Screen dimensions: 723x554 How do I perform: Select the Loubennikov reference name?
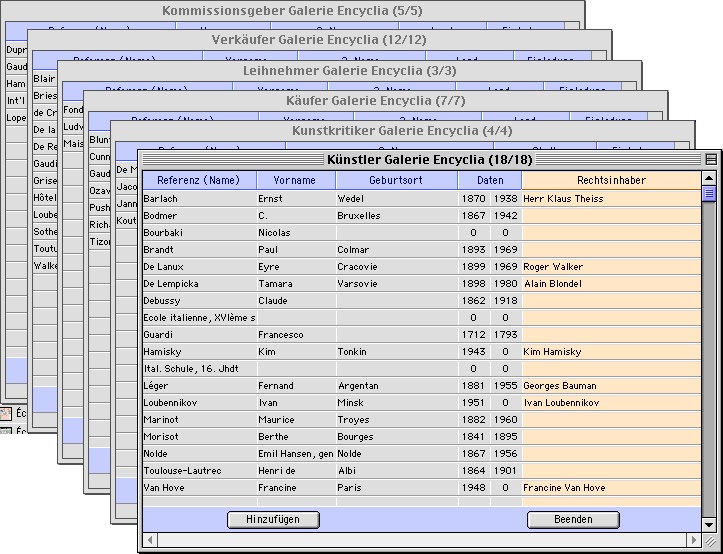[x=171, y=403]
